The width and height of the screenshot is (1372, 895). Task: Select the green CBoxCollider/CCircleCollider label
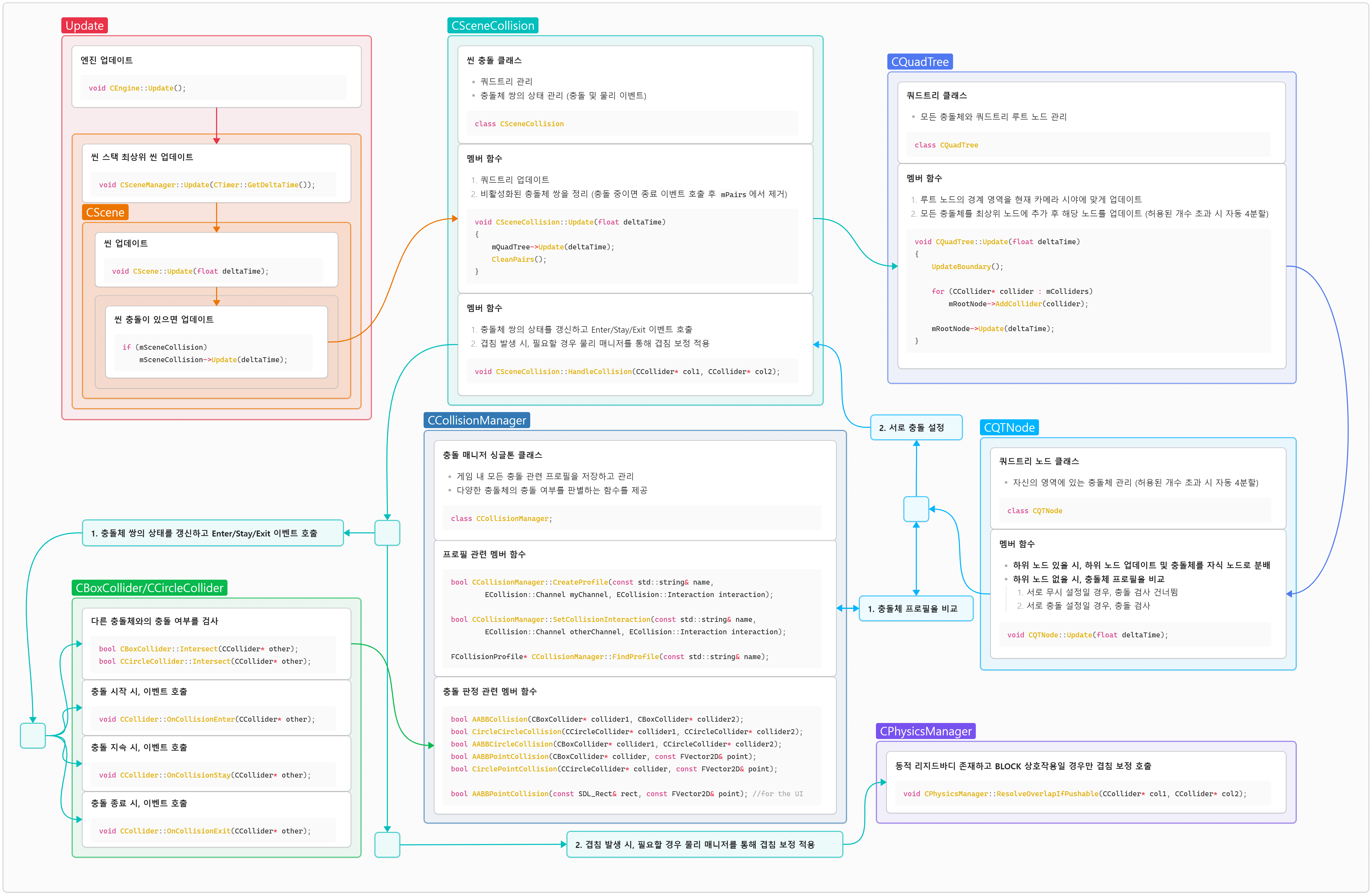coord(149,588)
